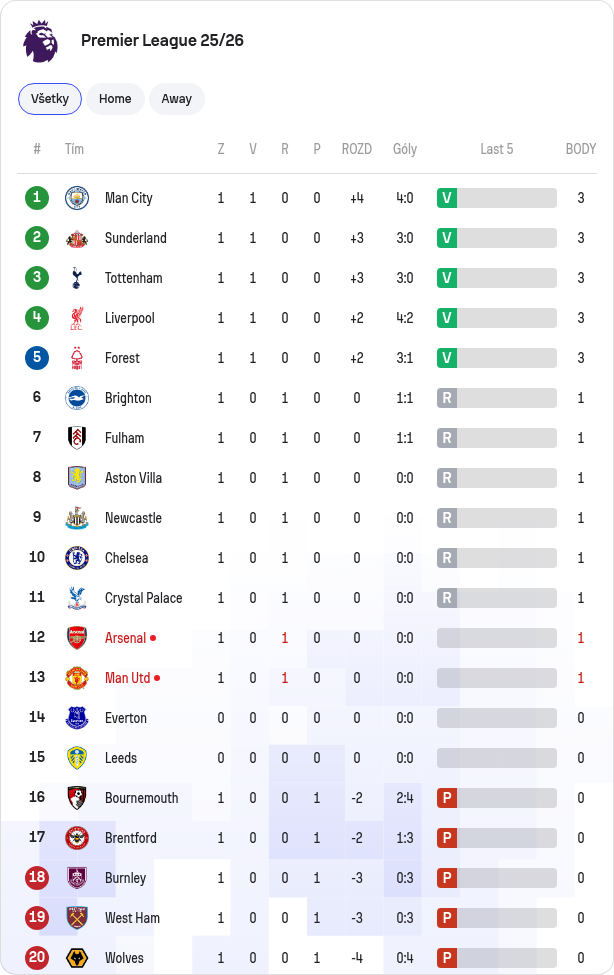Open the Man City club crest
Screen dimensions: 614x975
(77, 198)
